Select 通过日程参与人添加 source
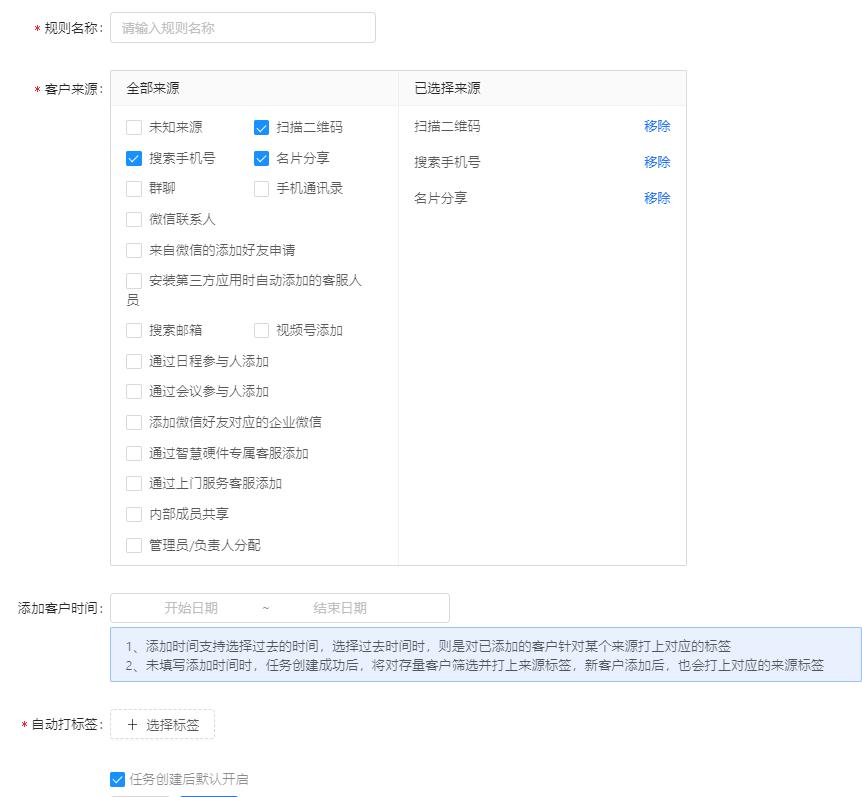 pyautogui.click(x=134, y=360)
